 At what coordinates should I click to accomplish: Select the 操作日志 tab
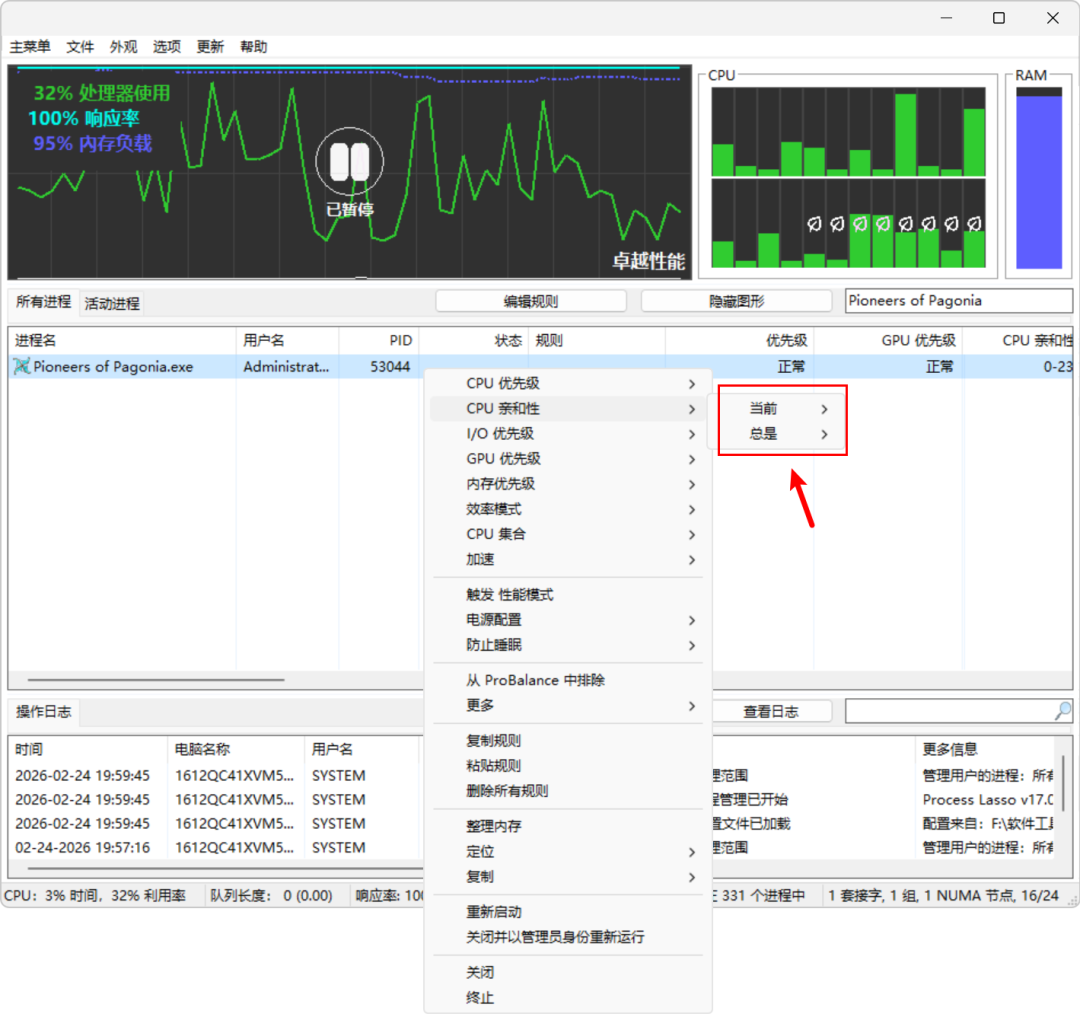43,712
